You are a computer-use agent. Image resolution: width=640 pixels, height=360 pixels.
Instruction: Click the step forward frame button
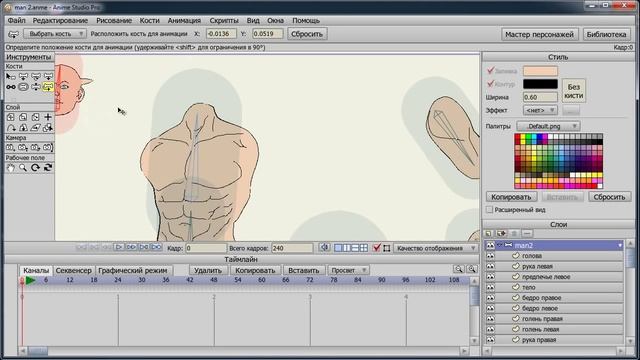(x=131, y=247)
